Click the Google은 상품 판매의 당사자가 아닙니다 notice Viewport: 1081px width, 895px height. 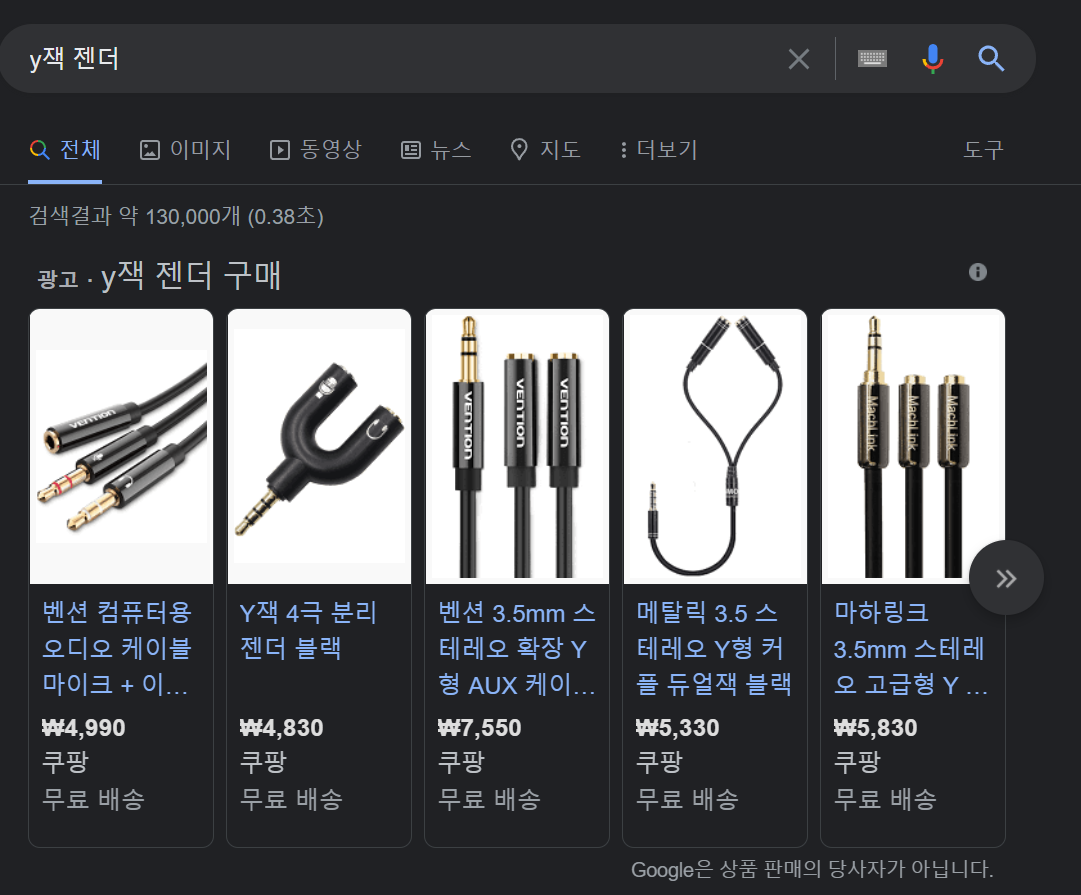[812, 869]
